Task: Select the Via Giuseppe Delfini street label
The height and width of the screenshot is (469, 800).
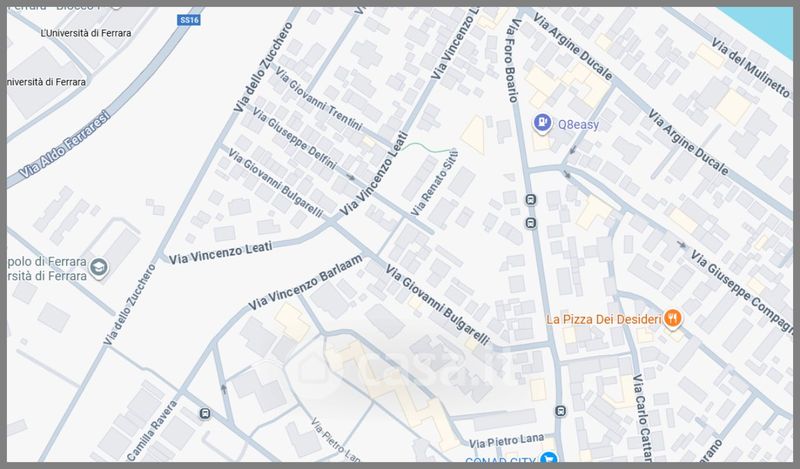Action: point(294,138)
